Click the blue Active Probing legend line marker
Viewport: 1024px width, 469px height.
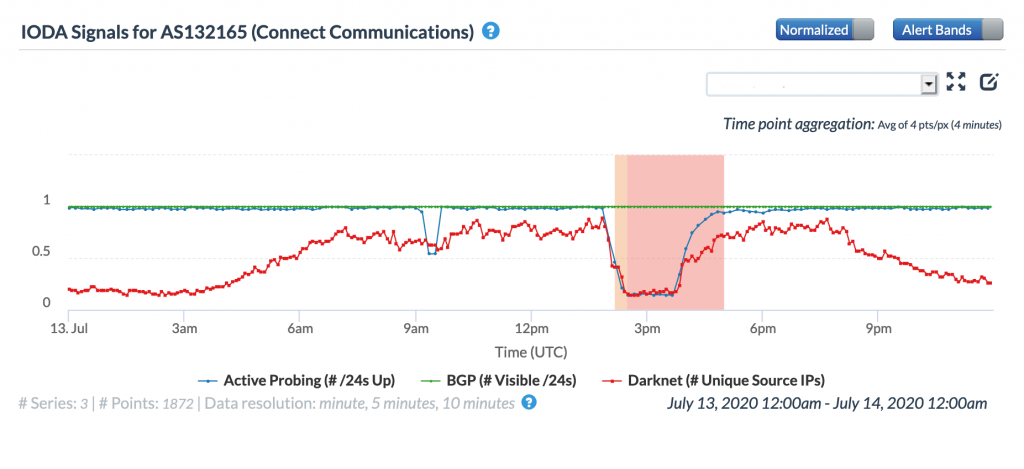[x=207, y=381]
